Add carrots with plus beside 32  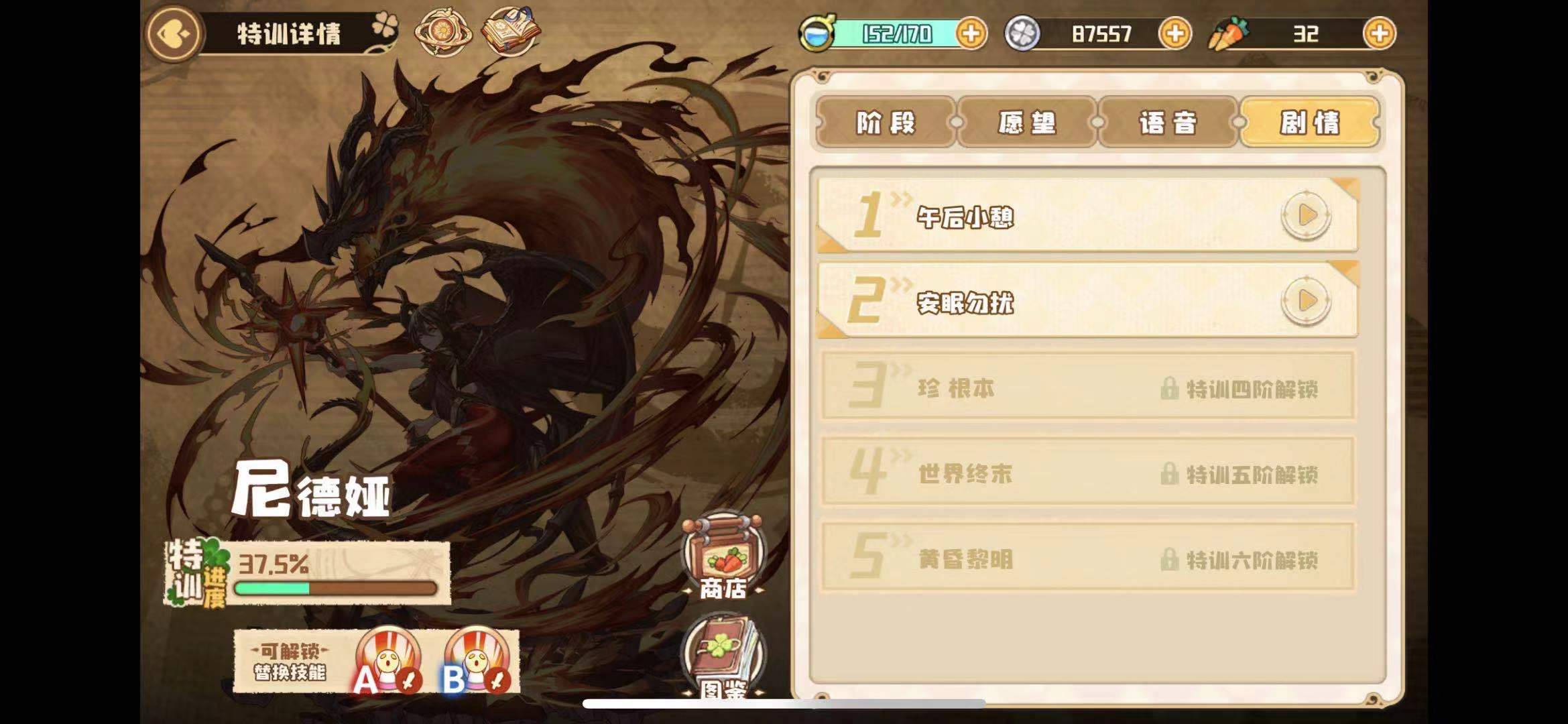click(1379, 34)
